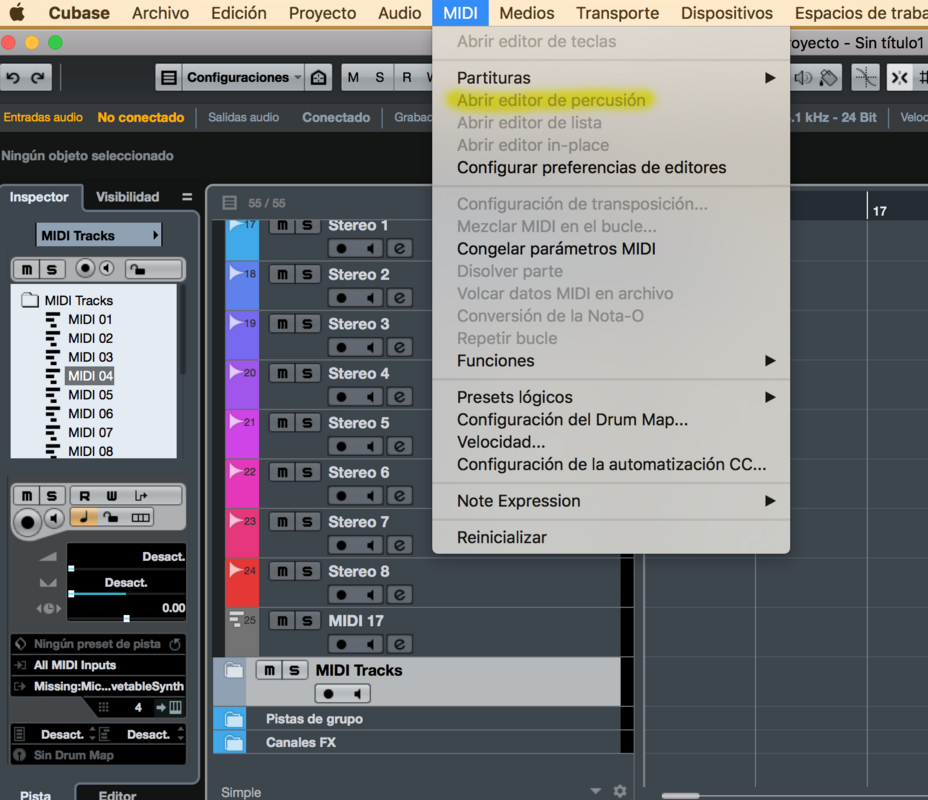The width and height of the screenshot is (928, 800).
Task: Select MIDI 06 in the track tree
Action: [x=90, y=414]
